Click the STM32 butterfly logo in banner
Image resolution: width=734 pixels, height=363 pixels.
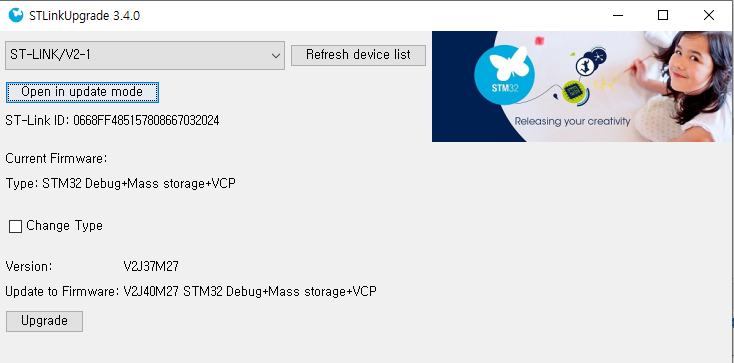504,74
